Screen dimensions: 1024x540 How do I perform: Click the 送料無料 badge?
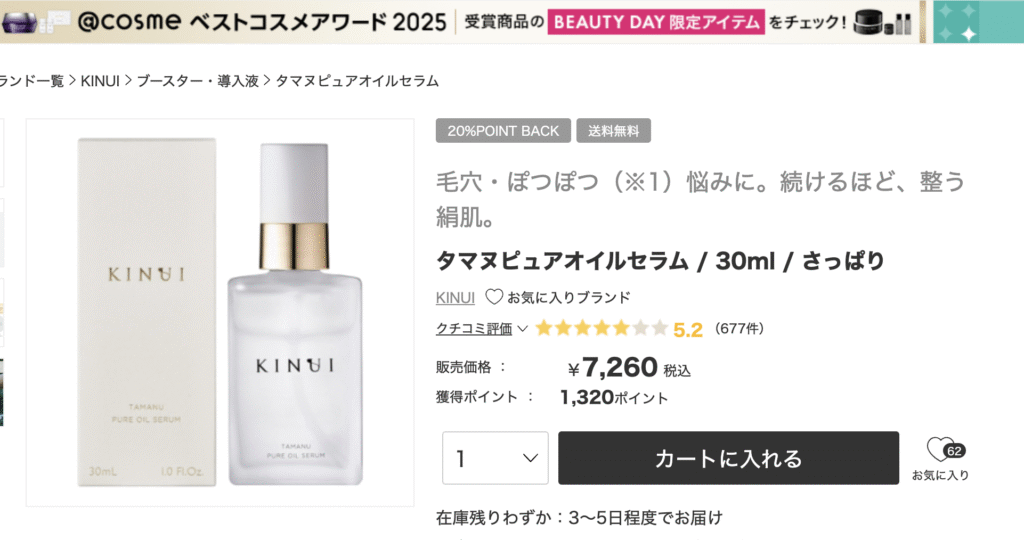click(613, 131)
